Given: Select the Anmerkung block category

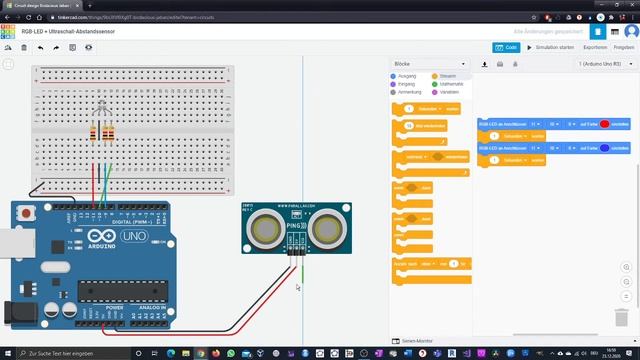Looking at the screenshot, I should (x=406, y=92).
